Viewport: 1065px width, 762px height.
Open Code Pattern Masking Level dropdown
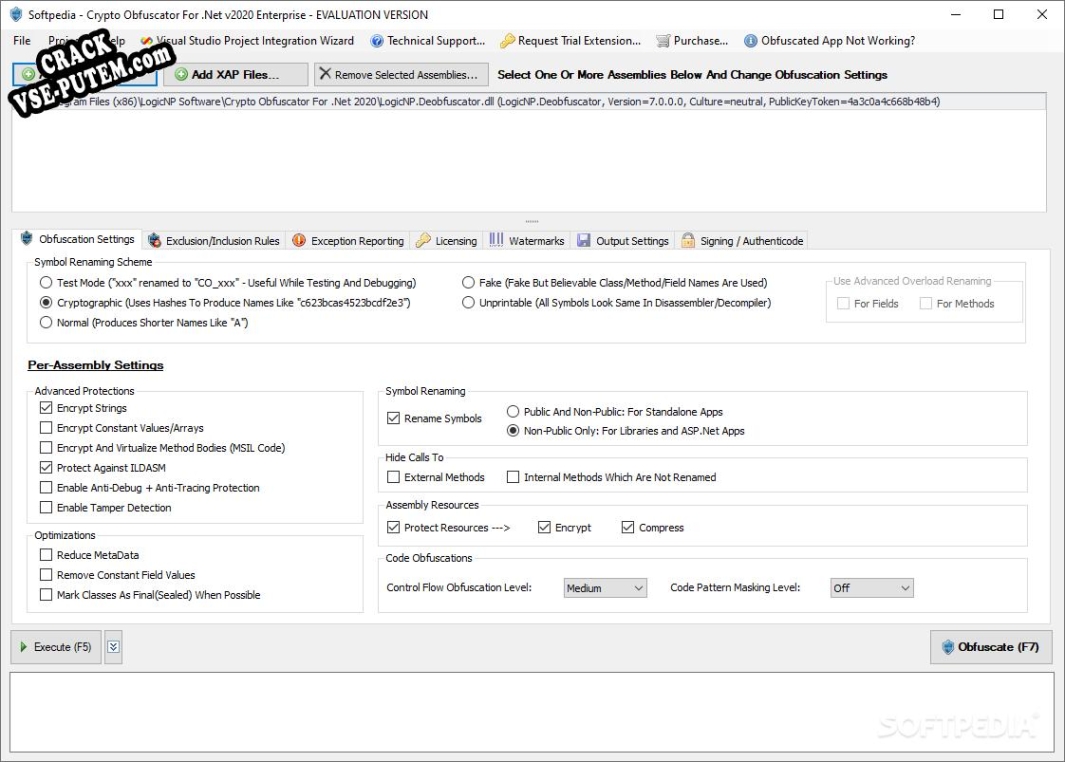[x=872, y=588]
